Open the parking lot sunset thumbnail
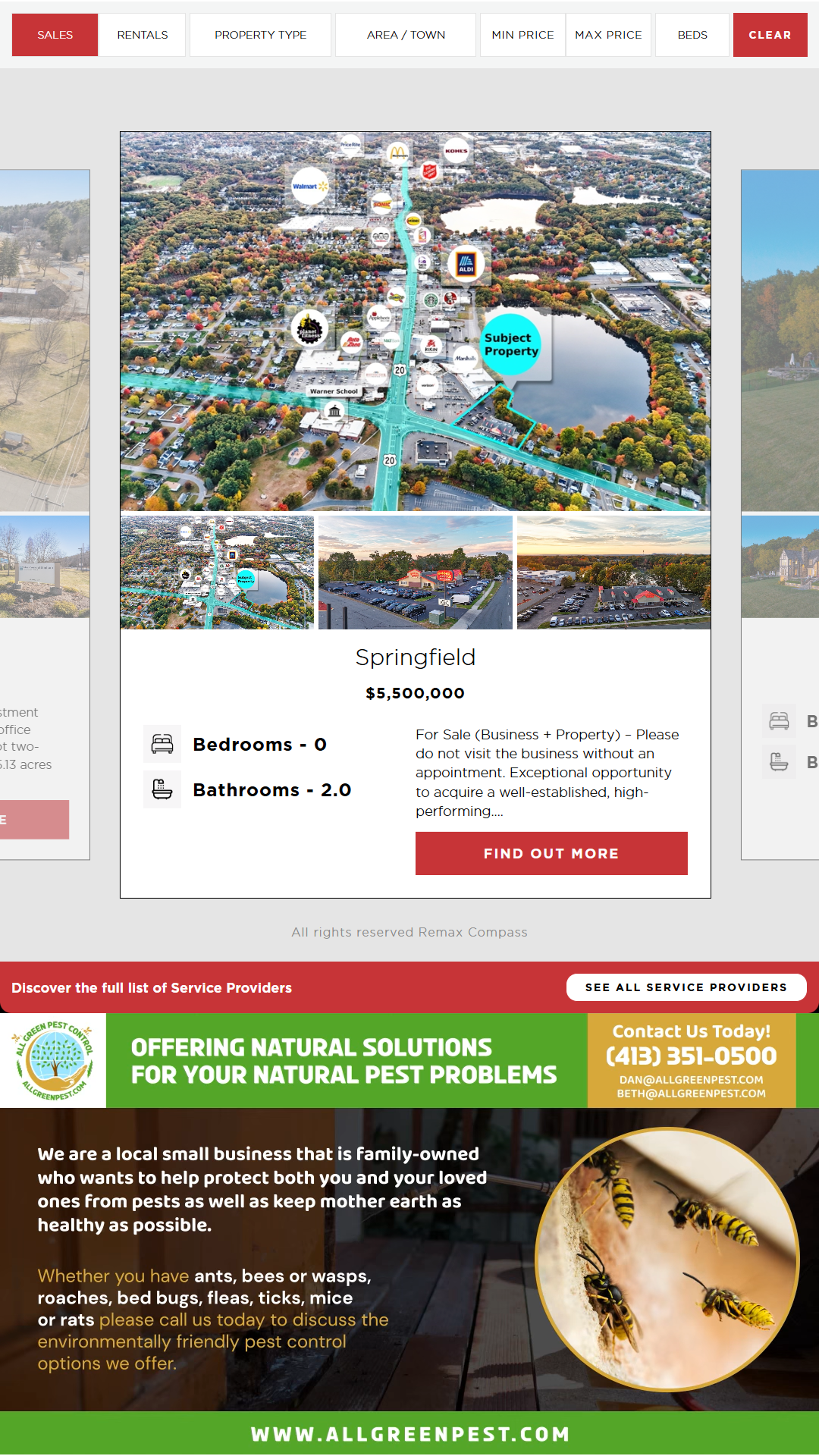The image size is (819, 1456). pos(416,573)
